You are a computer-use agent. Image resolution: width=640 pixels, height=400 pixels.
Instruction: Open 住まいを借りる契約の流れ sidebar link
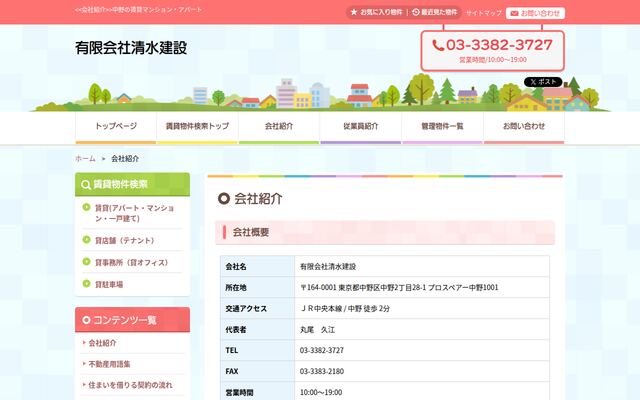coord(130,385)
